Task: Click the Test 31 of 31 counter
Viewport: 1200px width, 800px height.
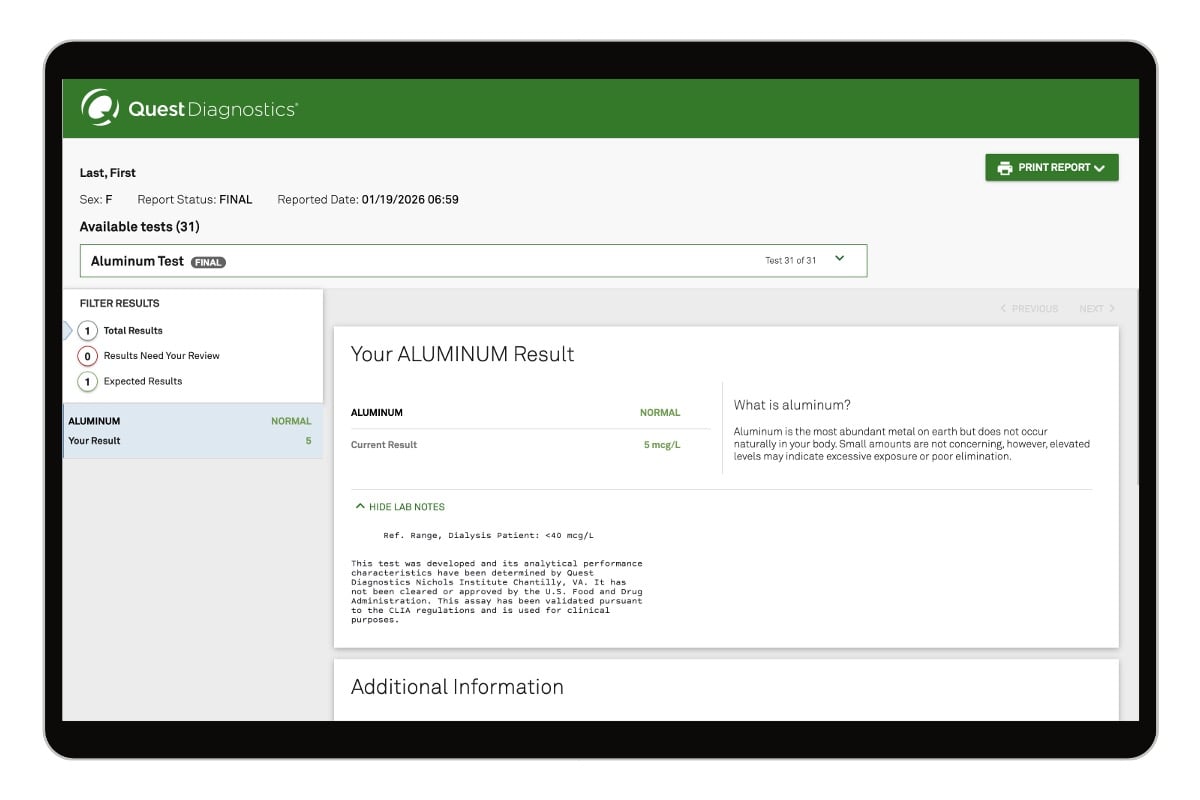Action: point(790,261)
